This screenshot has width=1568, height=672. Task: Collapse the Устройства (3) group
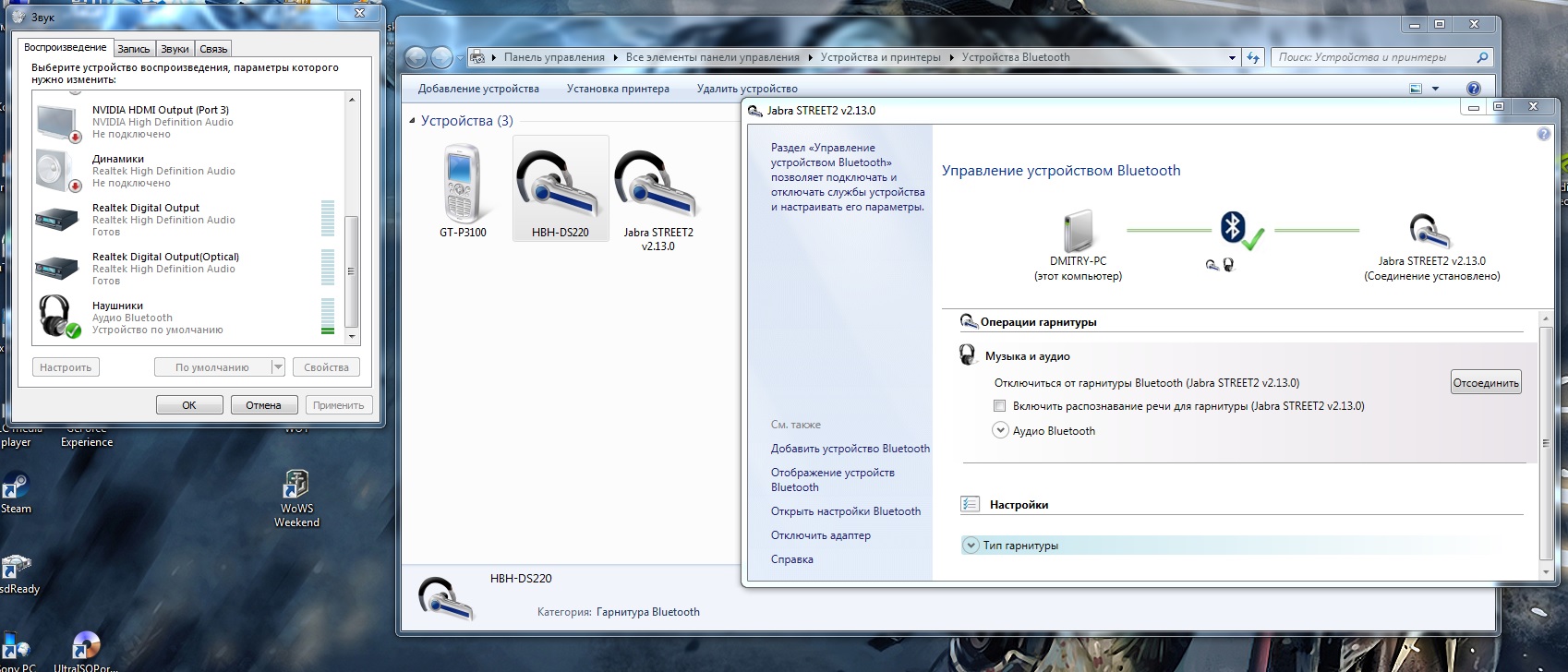pyautogui.click(x=413, y=121)
